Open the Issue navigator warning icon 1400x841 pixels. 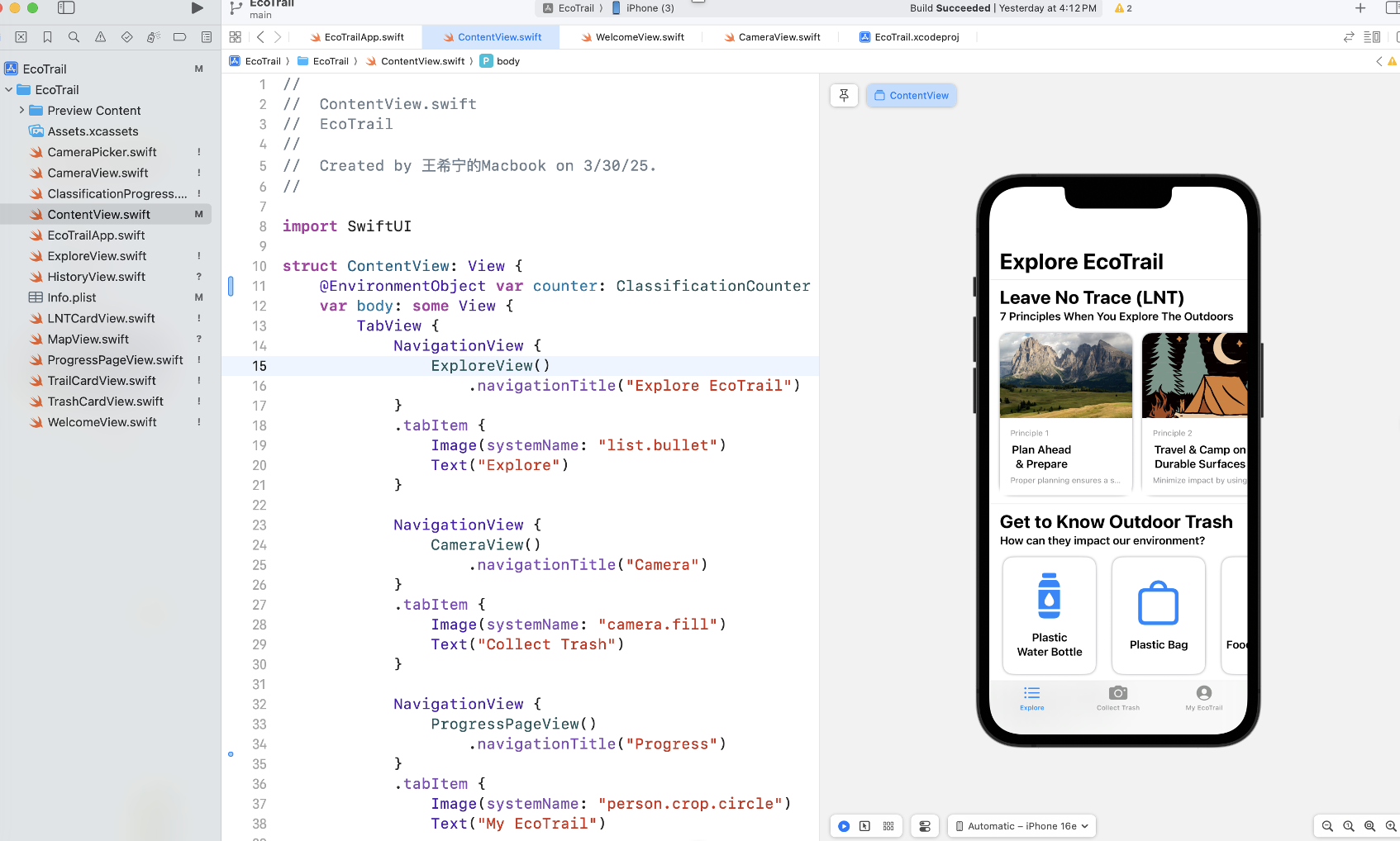101,37
